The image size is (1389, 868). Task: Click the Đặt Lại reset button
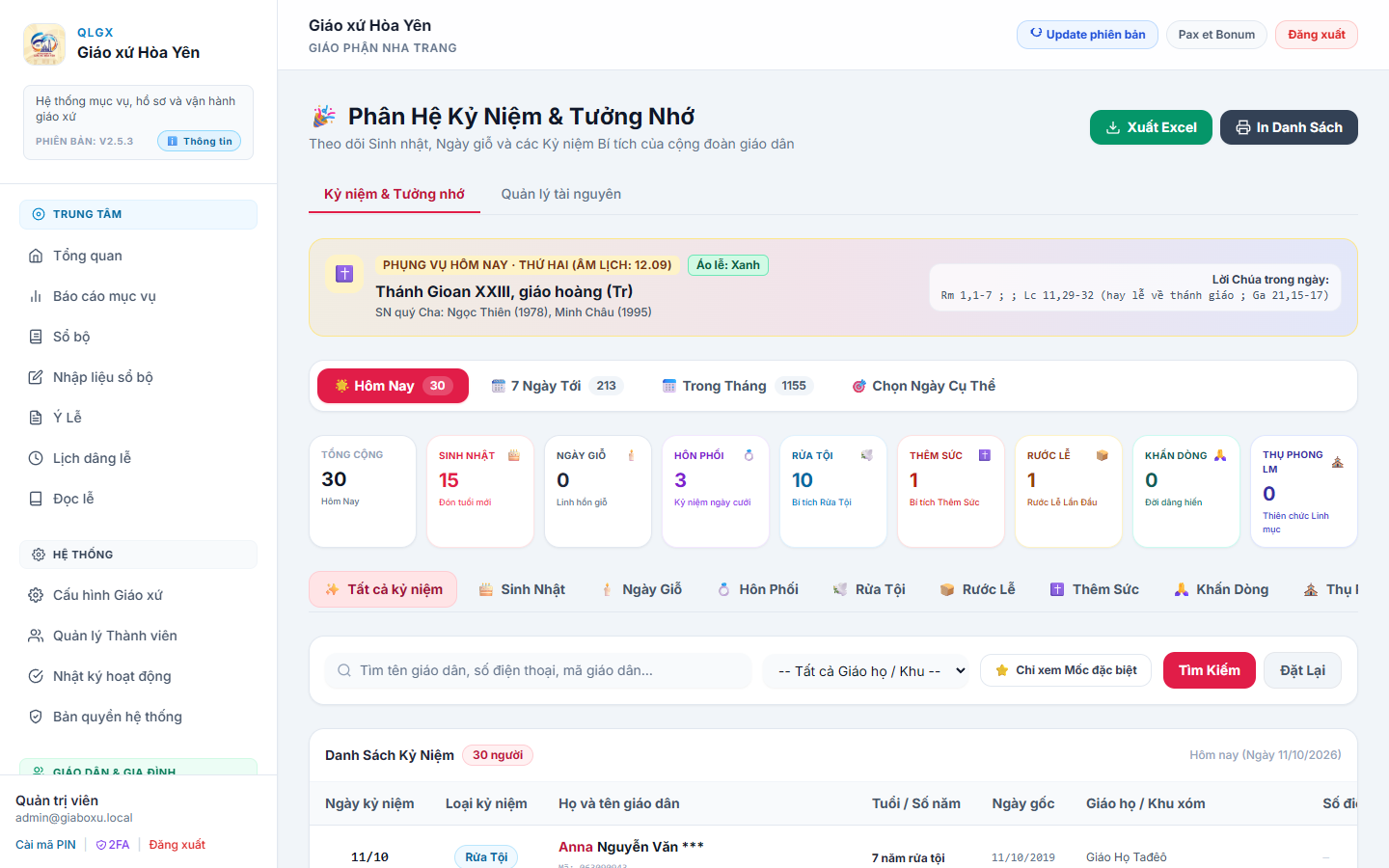1302,670
